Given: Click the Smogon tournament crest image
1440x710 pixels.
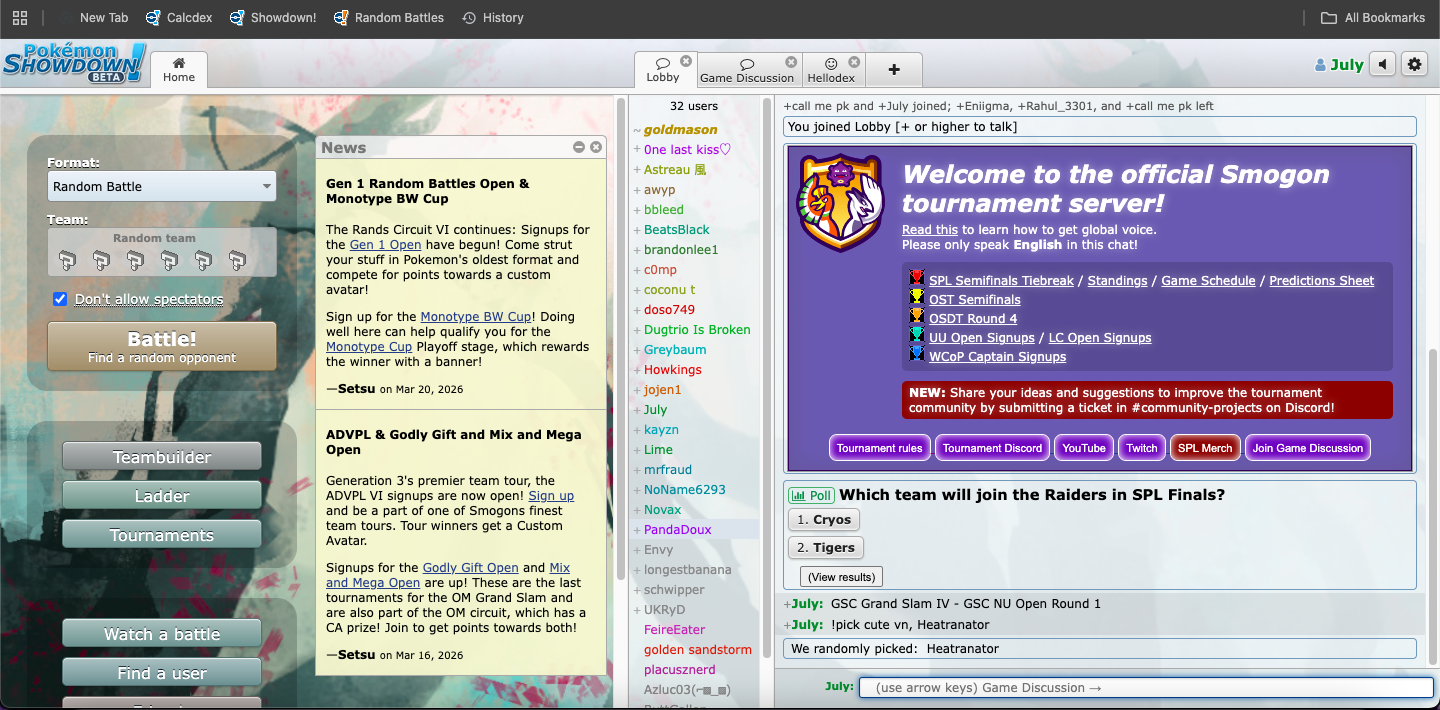Looking at the screenshot, I should click(x=841, y=202).
